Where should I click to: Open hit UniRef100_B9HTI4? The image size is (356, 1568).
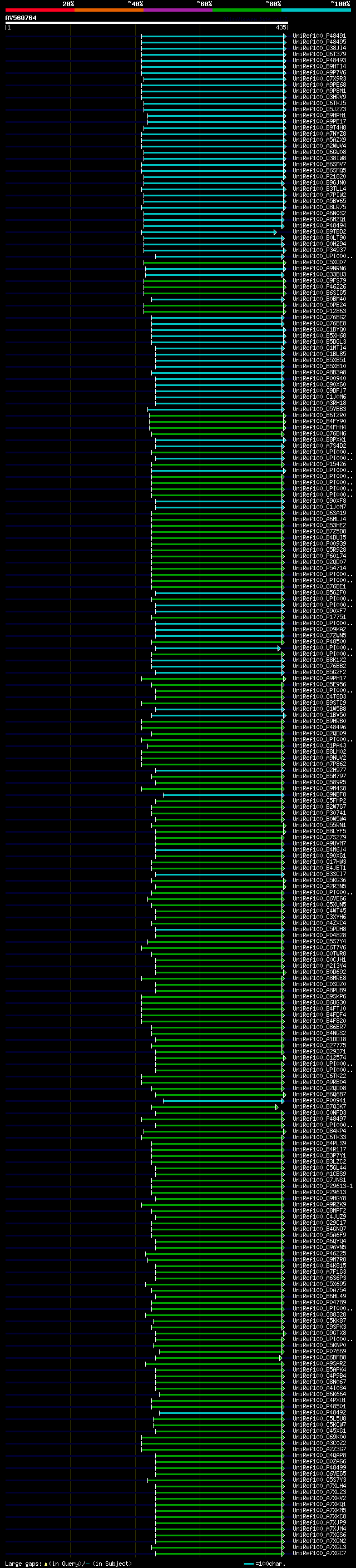[319, 66]
